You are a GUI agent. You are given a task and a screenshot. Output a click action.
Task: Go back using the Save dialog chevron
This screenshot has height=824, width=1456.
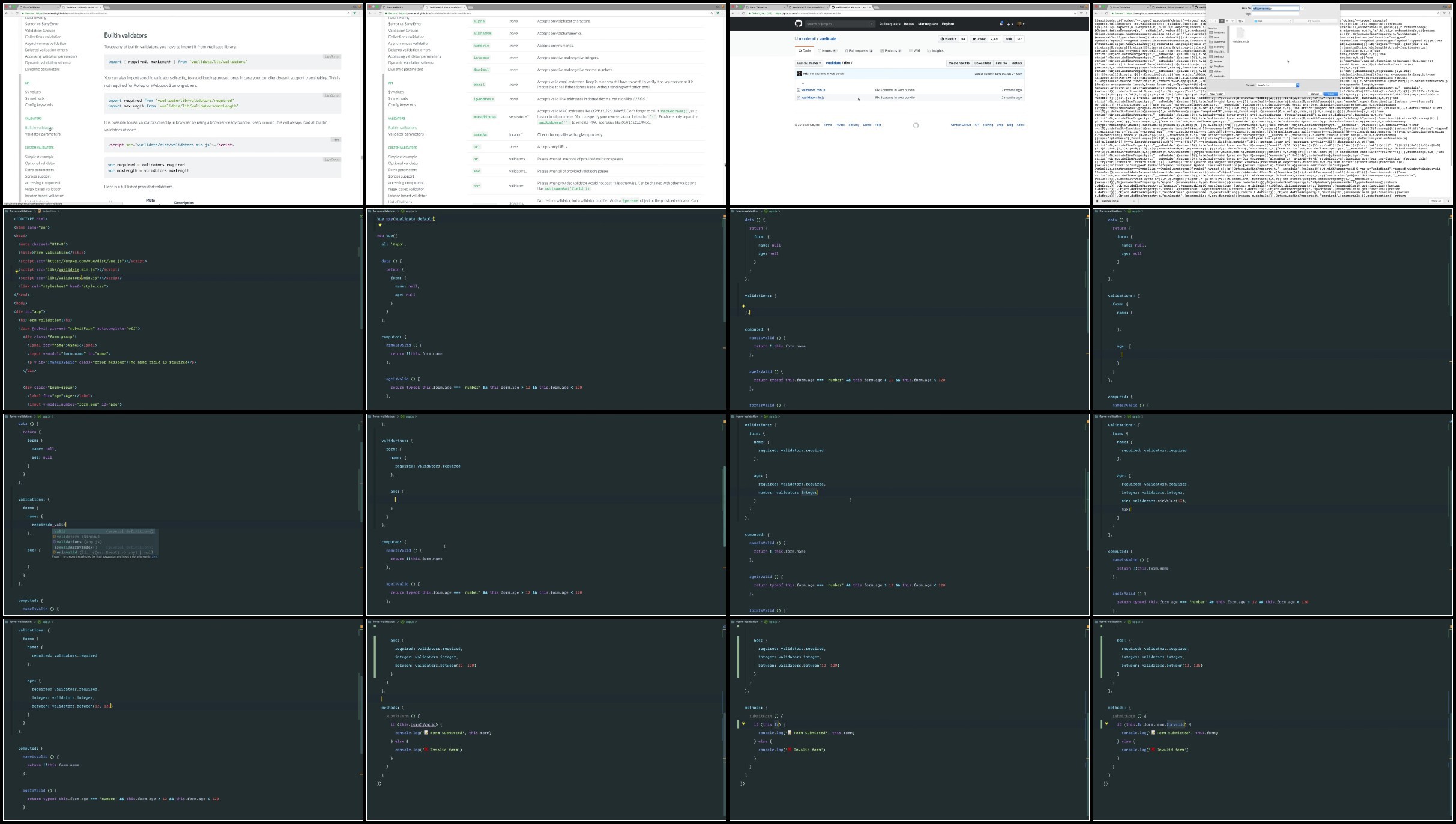click(1210, 21)
